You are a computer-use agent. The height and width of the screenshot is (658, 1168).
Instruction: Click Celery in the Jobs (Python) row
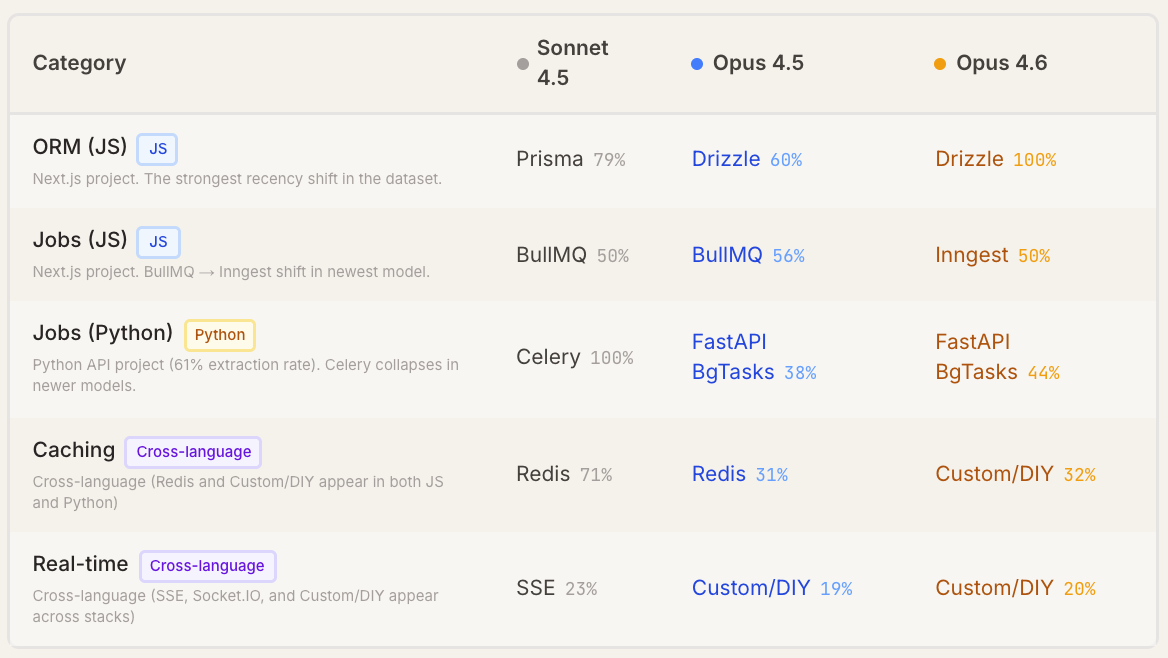[548, 357]
